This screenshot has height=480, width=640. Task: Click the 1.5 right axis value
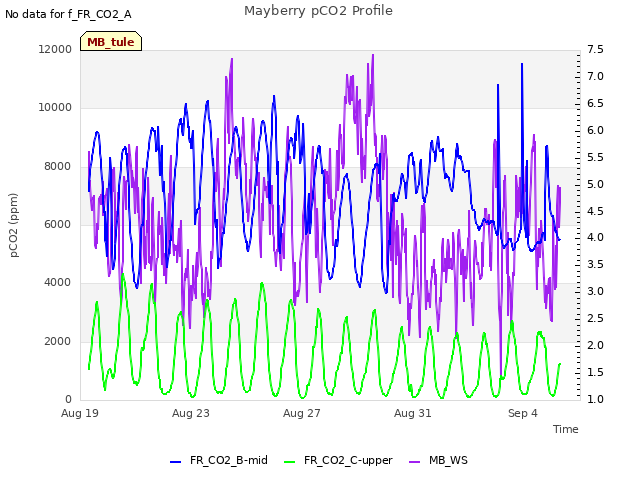tap(595, 372)
